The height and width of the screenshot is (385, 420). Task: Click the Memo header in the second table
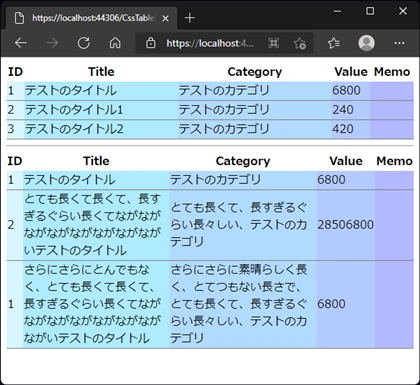tap(394, 161)
